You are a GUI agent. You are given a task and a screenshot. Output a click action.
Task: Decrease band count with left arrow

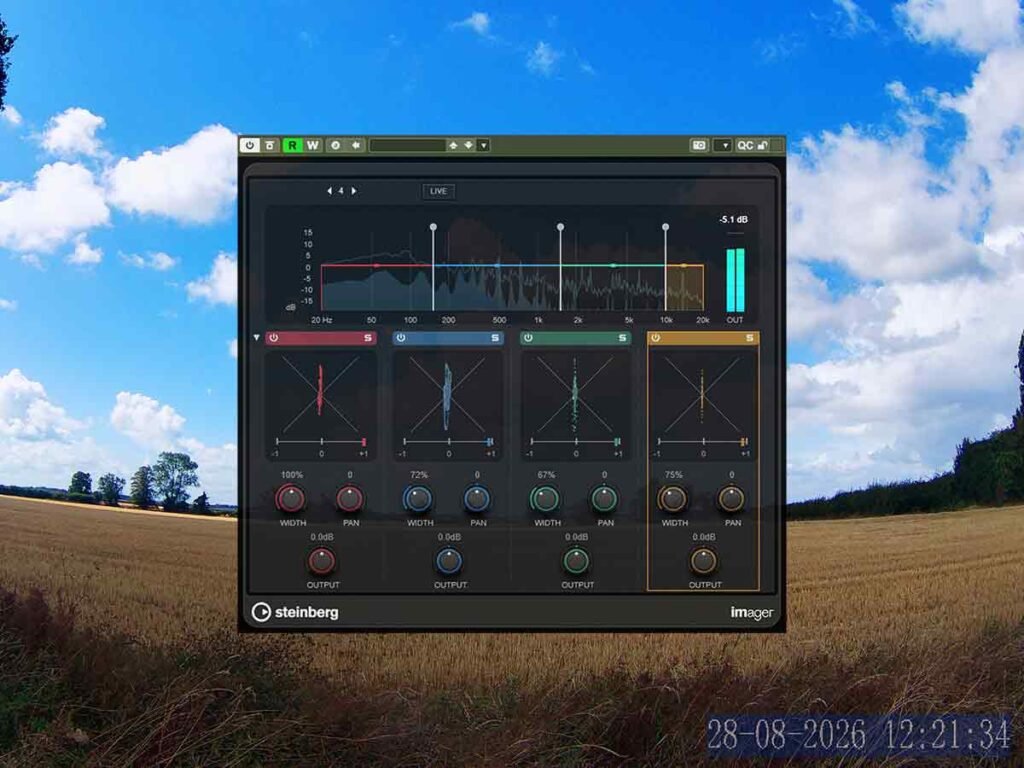click(329, 191)
